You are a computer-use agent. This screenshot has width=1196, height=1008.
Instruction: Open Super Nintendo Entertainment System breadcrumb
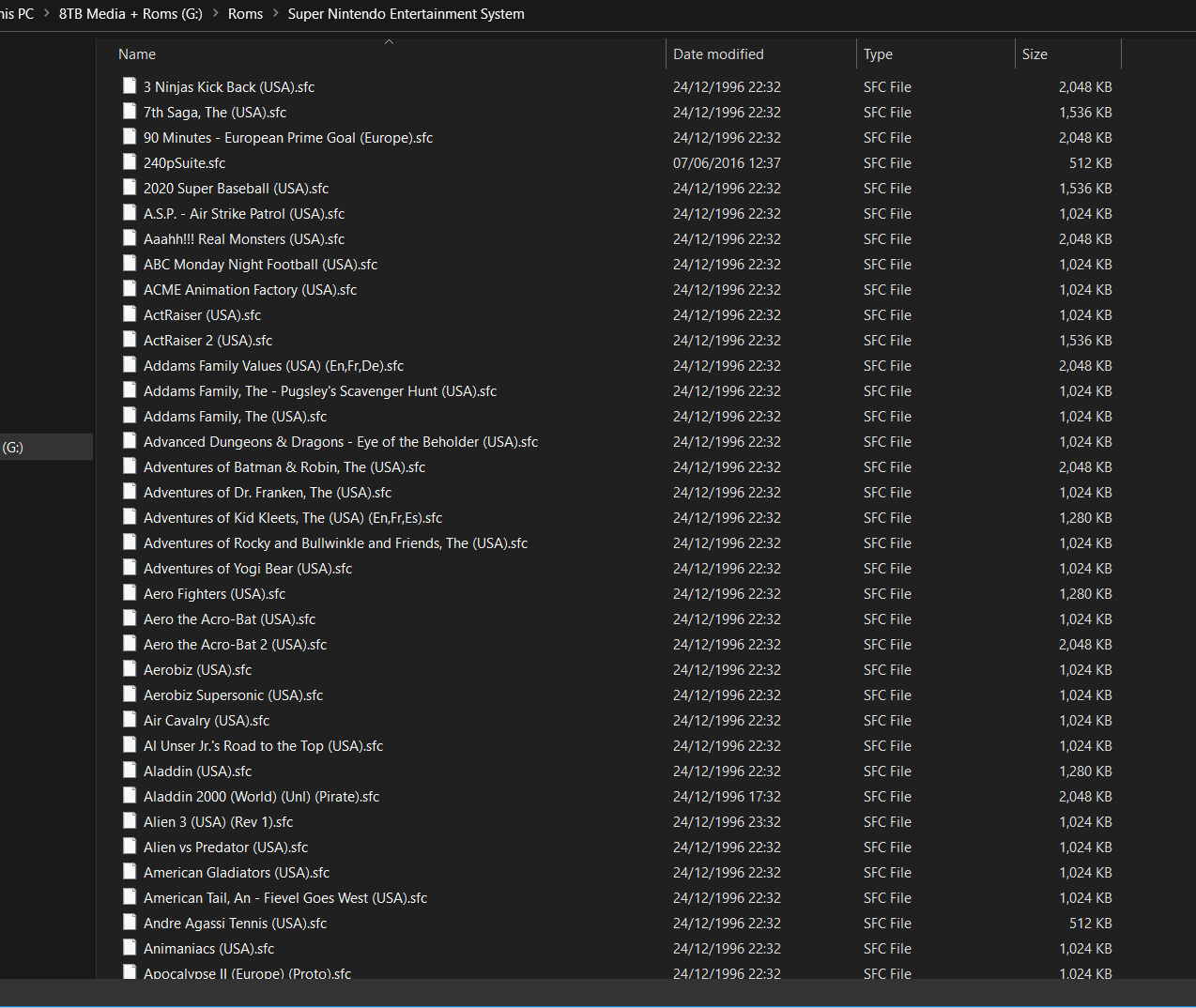tap(406, 14)
